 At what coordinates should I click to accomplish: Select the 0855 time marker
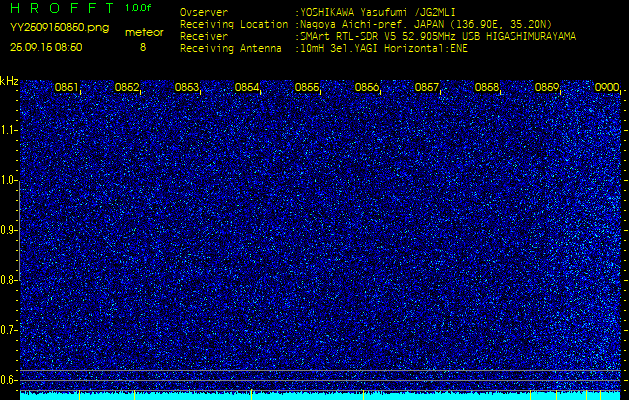coord(307,88)
